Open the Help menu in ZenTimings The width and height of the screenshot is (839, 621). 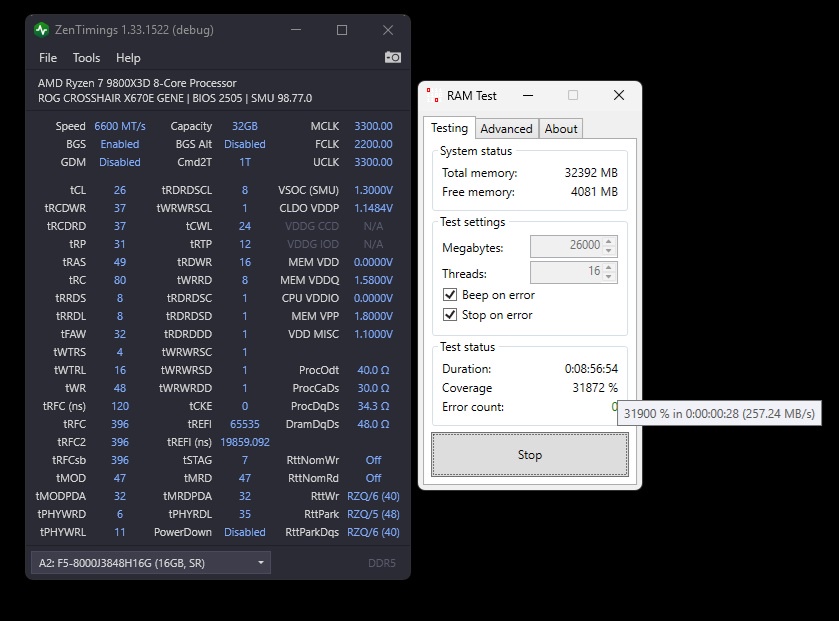coord(128,58)
